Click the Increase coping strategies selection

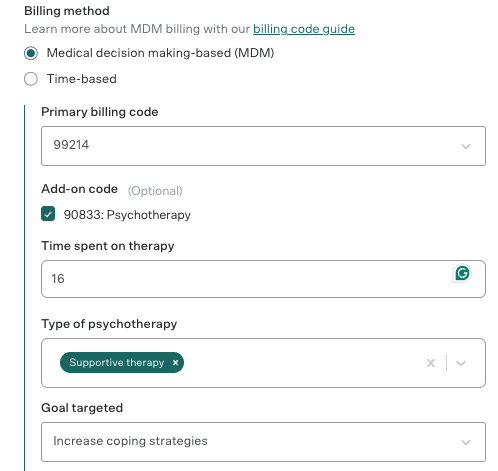(x=130, y=441)
